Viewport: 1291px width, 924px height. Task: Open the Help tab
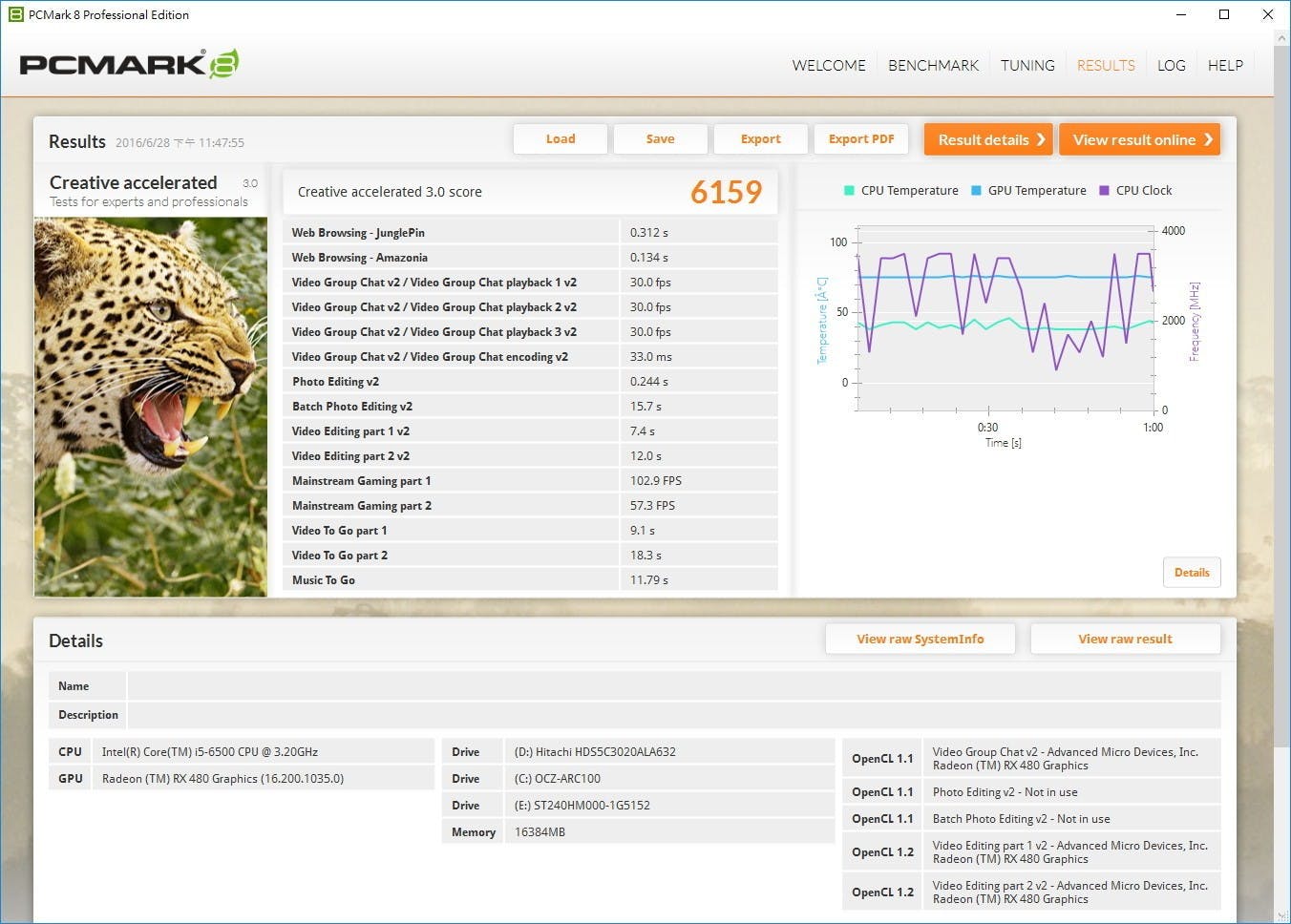1225,65
